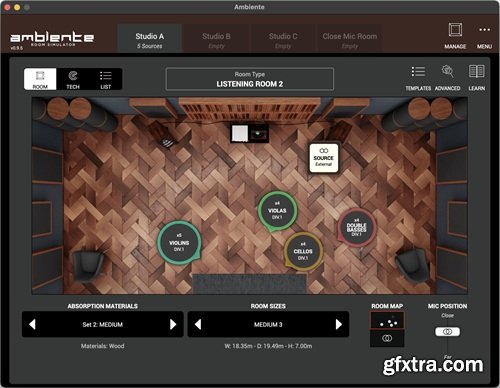Open the Templates list icon
The width and height of the screenshot is (500, 388).
(x=418, y=78)
